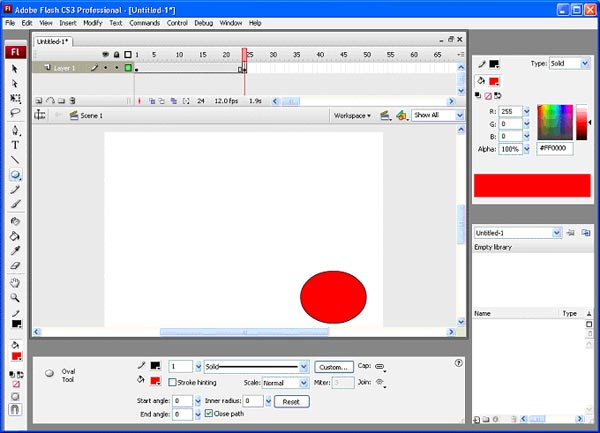Choose the Eraser tool

(15, 266)
